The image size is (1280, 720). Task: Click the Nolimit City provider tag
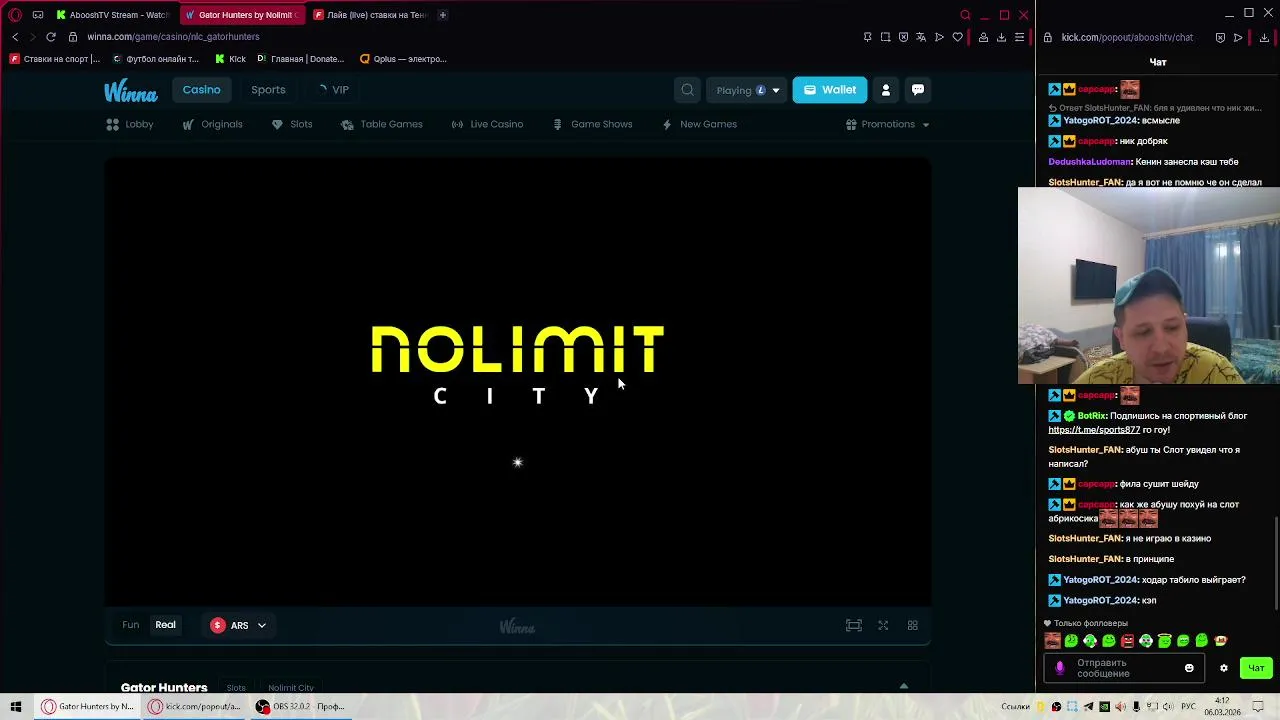(x=291, y=688)
